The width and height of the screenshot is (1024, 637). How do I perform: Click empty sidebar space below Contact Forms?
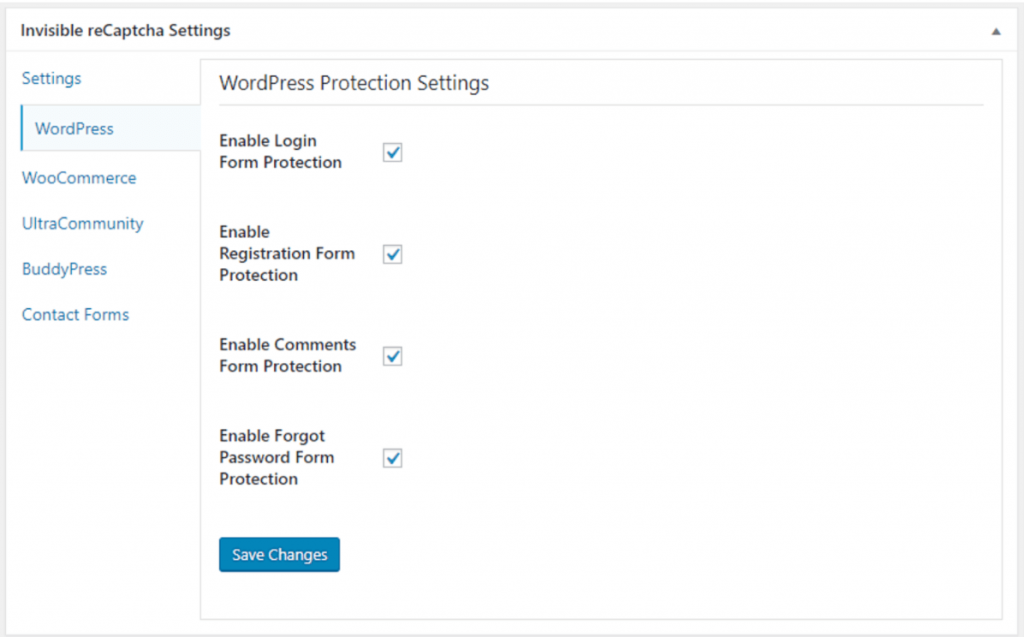[x=104, y=470]
